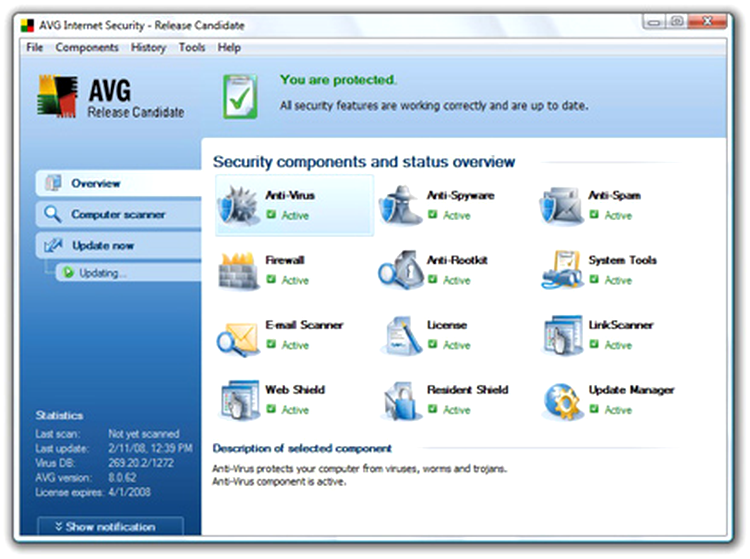Image resolution: width=750 pixels, height=559 pixels.
Task: Select the Resident Shield padlock icon
Action: pyautogui.click(x=401, y=401)
